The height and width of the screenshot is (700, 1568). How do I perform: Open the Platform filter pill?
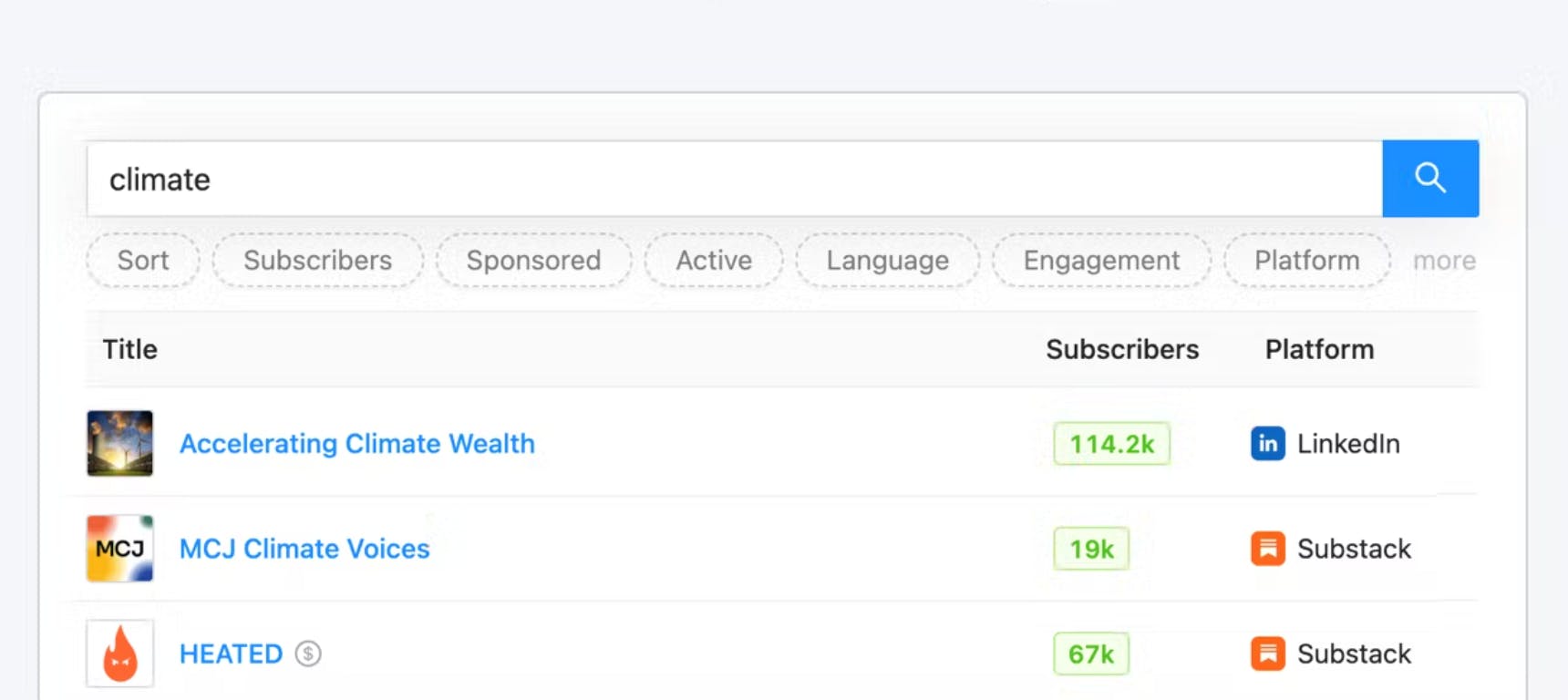click(x=1306, y=261)
